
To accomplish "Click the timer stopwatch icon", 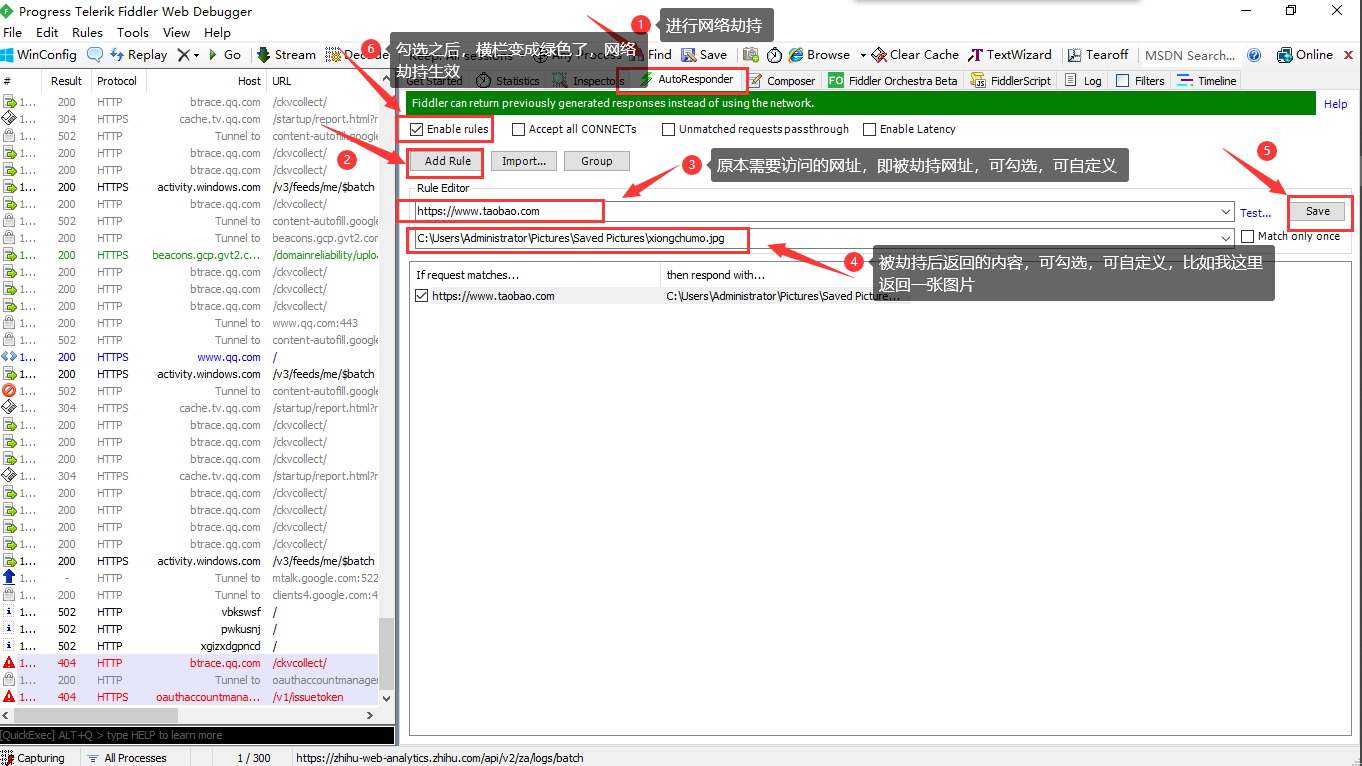I will pos(775,55).
